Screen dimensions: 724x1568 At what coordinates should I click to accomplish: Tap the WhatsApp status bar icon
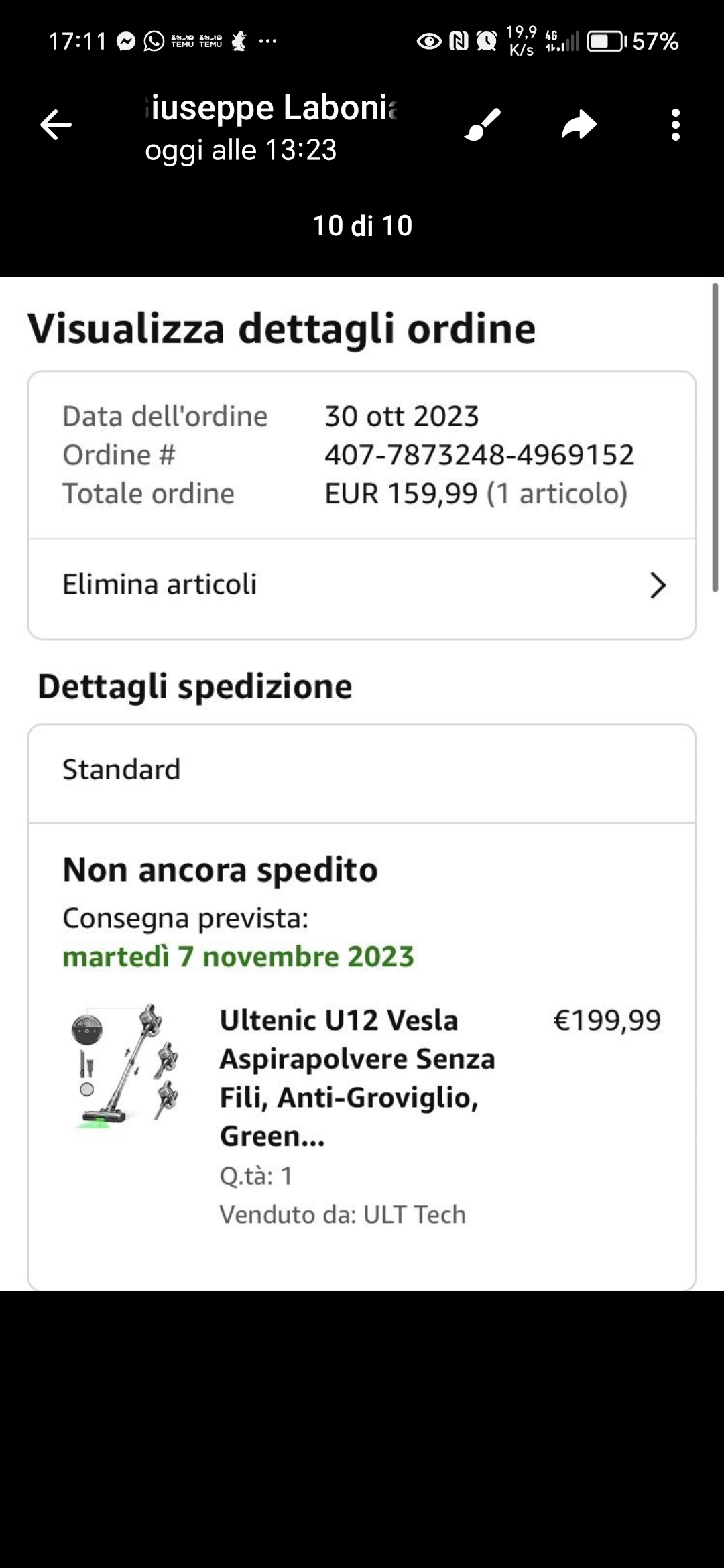click(x=154, y=42)
